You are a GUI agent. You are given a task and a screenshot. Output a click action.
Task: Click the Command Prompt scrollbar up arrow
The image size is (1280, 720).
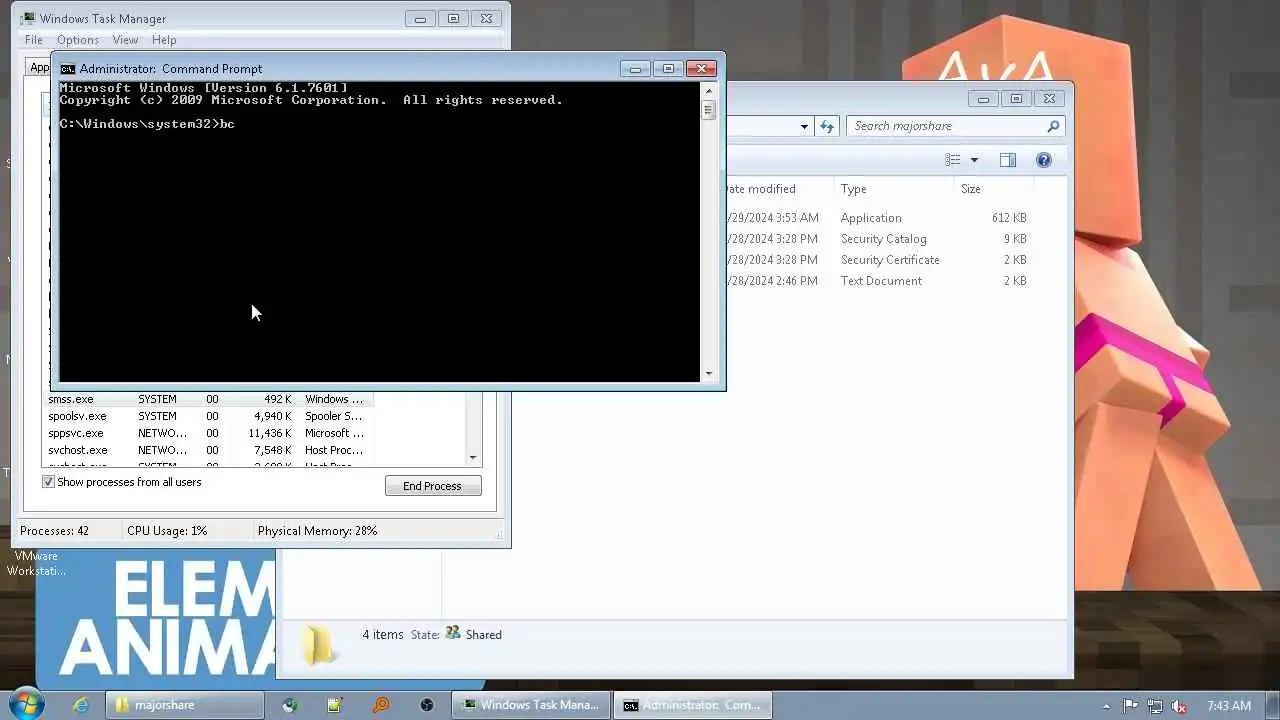tap(709, 91)
